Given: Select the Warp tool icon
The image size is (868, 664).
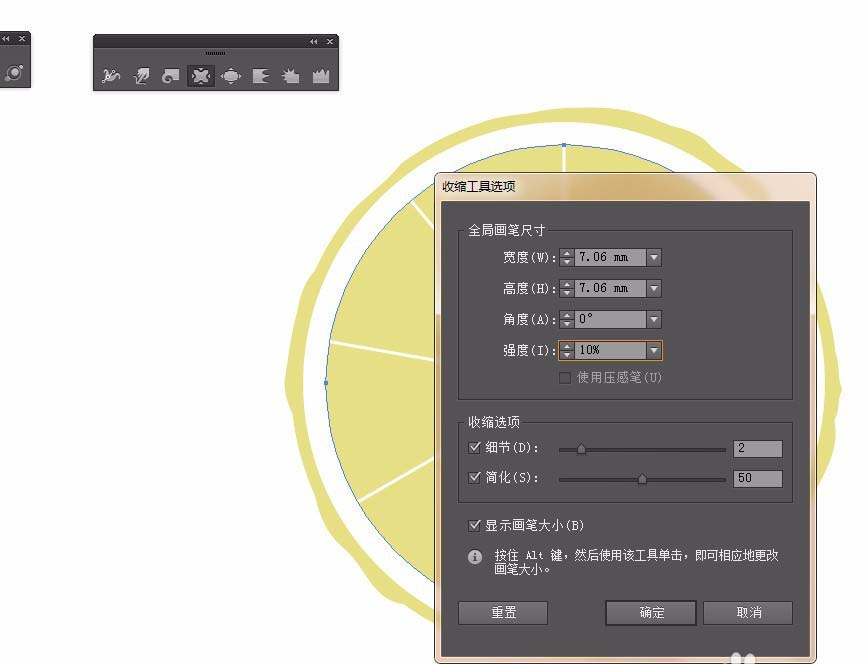Looking at the screenshot, I should 142,75.
